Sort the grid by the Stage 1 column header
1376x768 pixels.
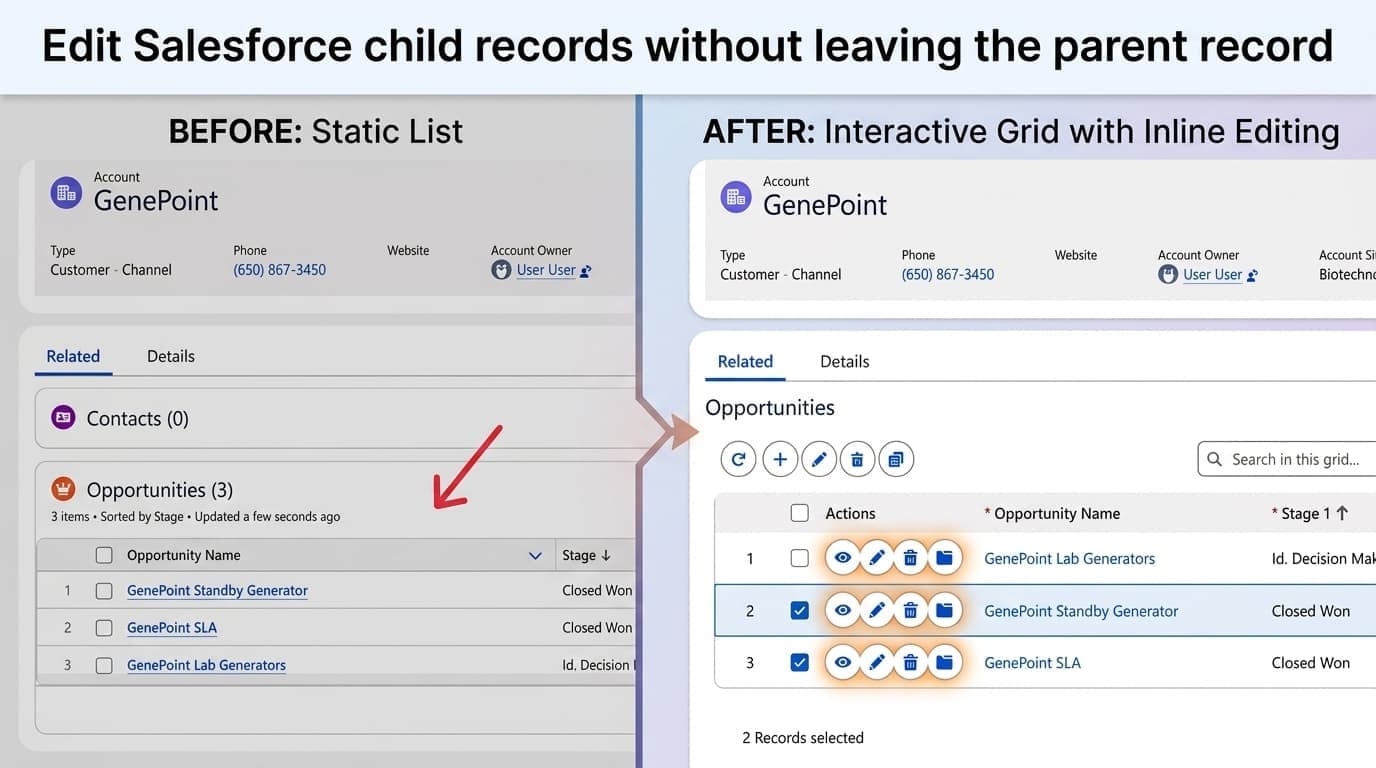click(1310, 513)
